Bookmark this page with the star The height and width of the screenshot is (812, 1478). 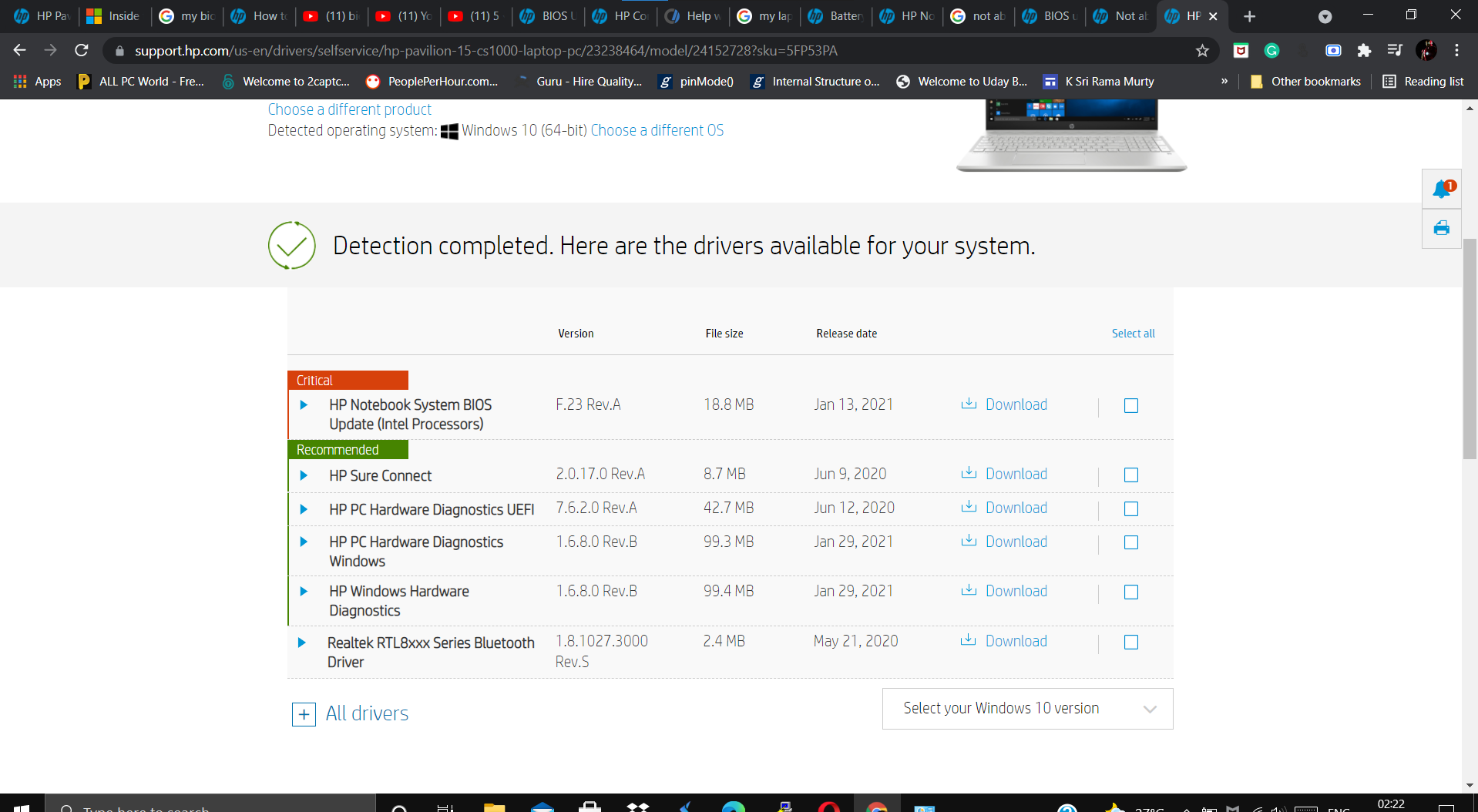click(1201, 51)
